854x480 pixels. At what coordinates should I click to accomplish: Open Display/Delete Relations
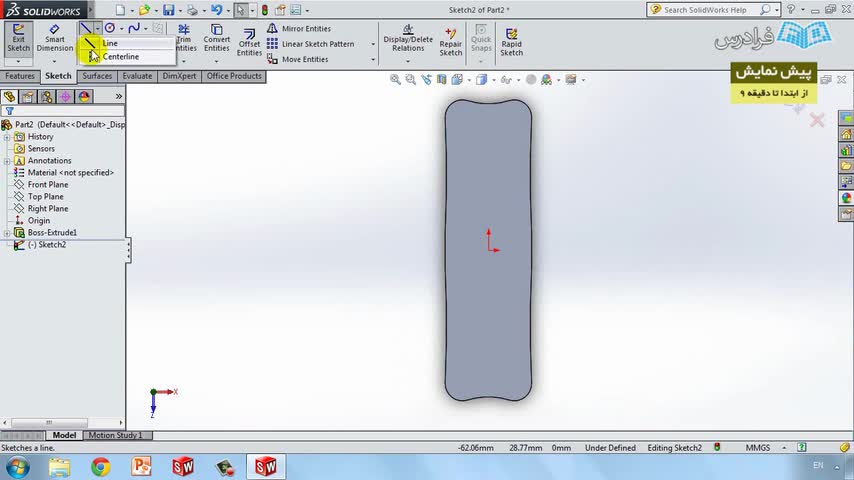point(408,38)
